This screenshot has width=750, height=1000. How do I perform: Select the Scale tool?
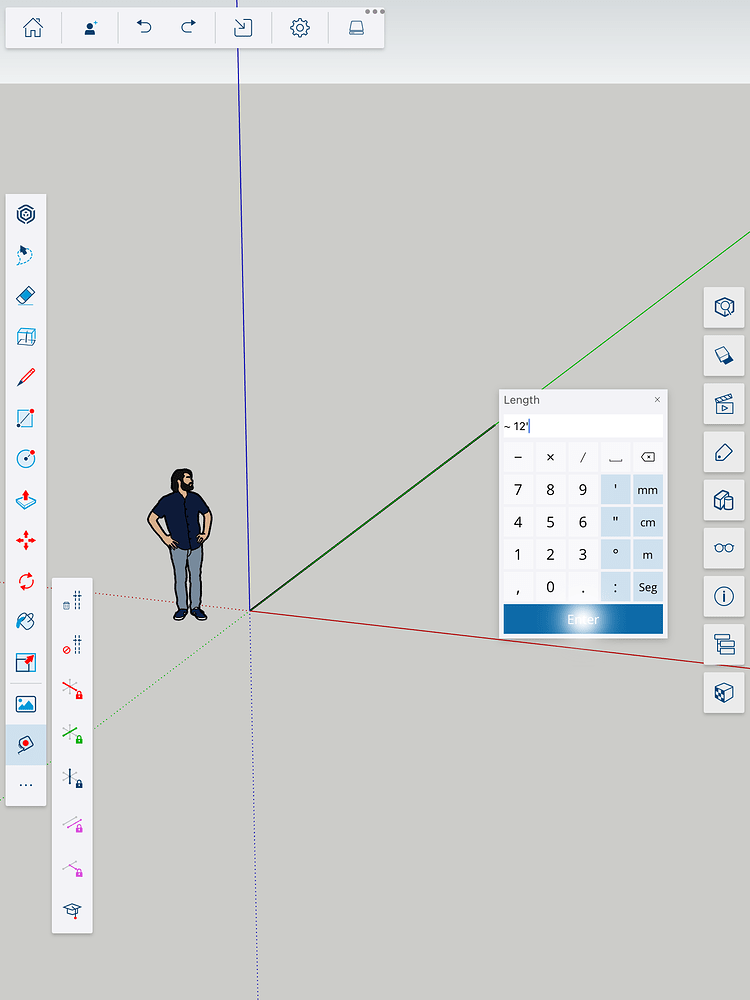pos(26,663)
